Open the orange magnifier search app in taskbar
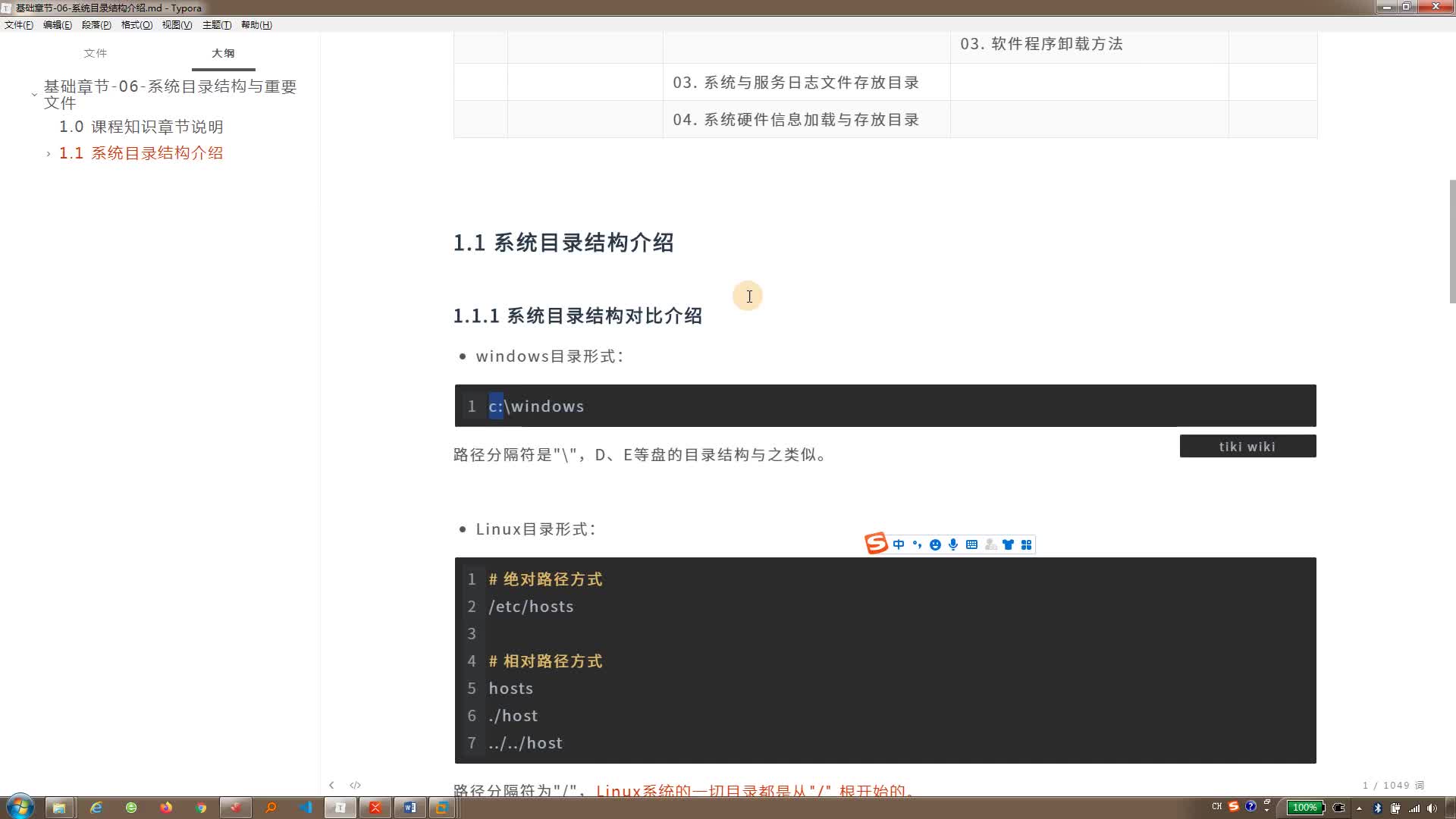Image resolution: width=1456 pixels, height=819 pixels. click(271, 808)
